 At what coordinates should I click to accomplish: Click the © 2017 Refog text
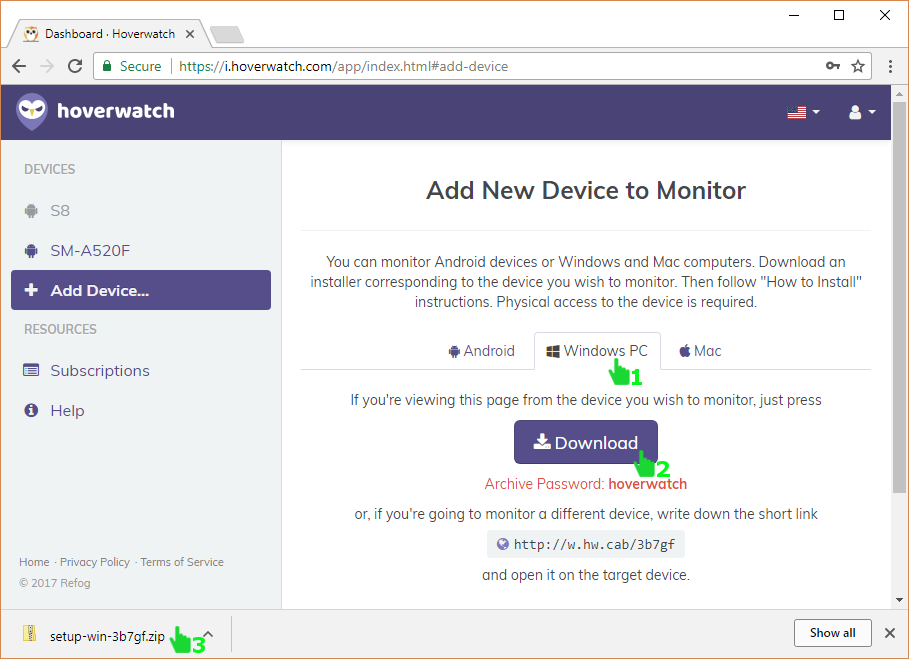click(x=54, y=582)
